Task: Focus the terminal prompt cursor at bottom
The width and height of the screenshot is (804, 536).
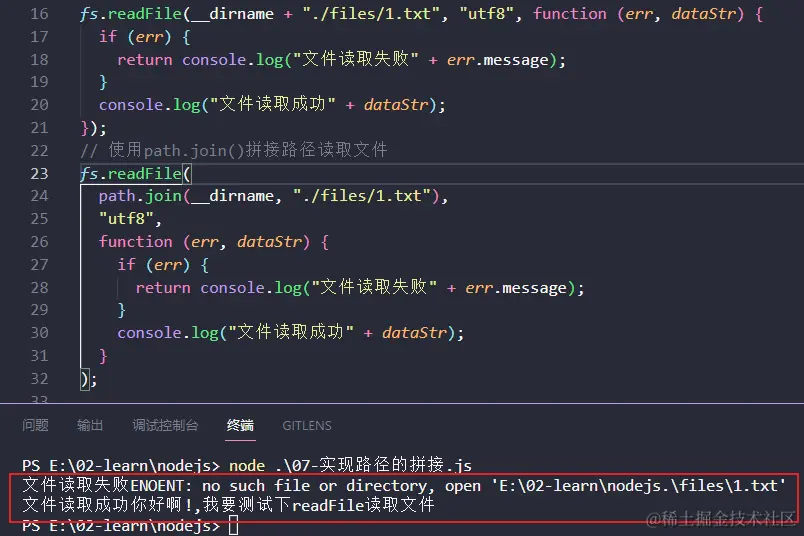Action: coord(233,526)
